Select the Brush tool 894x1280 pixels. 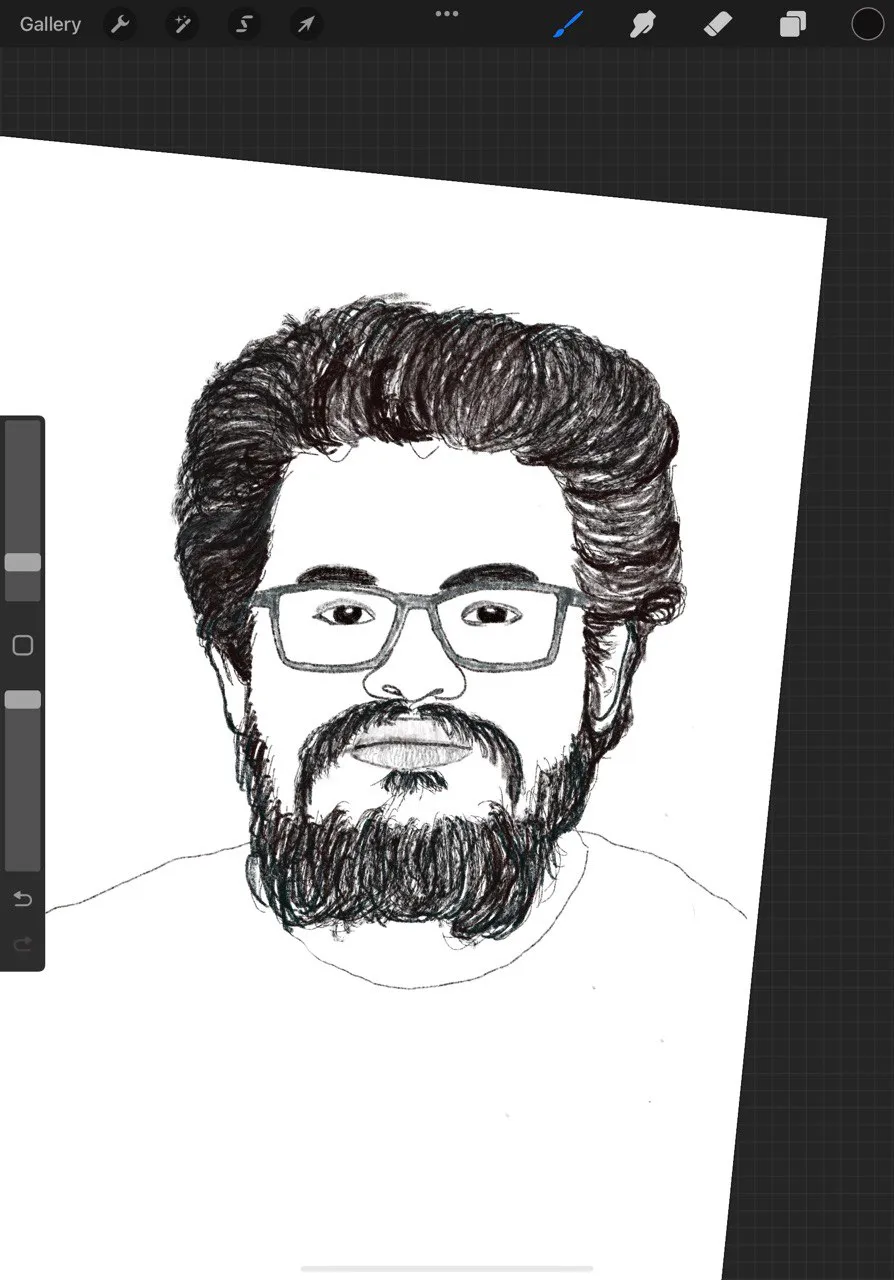(x=568, y=24)
